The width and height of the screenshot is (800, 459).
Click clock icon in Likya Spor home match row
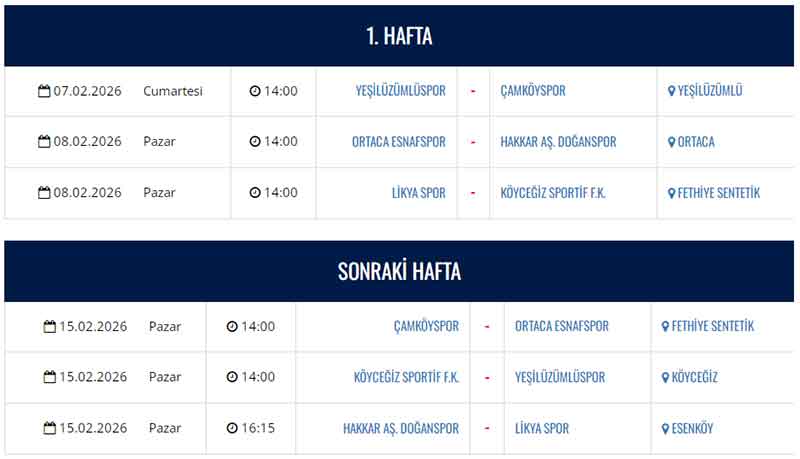[255, 193]
